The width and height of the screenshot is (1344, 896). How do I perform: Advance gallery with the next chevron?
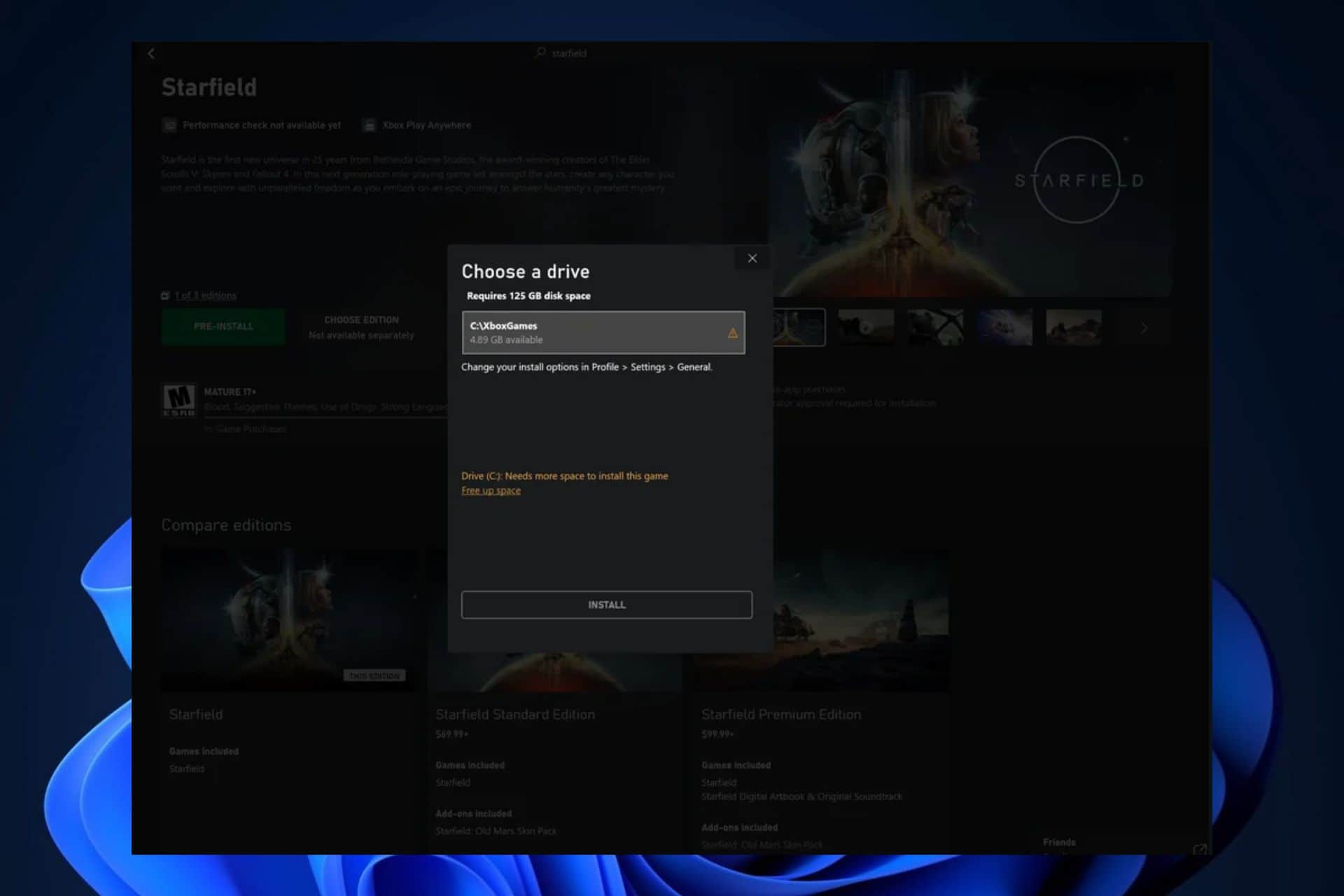tap(1144, 328)
